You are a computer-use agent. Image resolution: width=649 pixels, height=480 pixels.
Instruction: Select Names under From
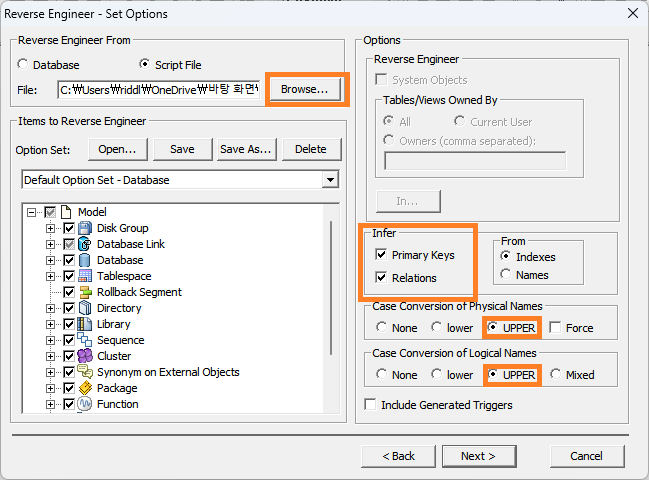(505, 274)
